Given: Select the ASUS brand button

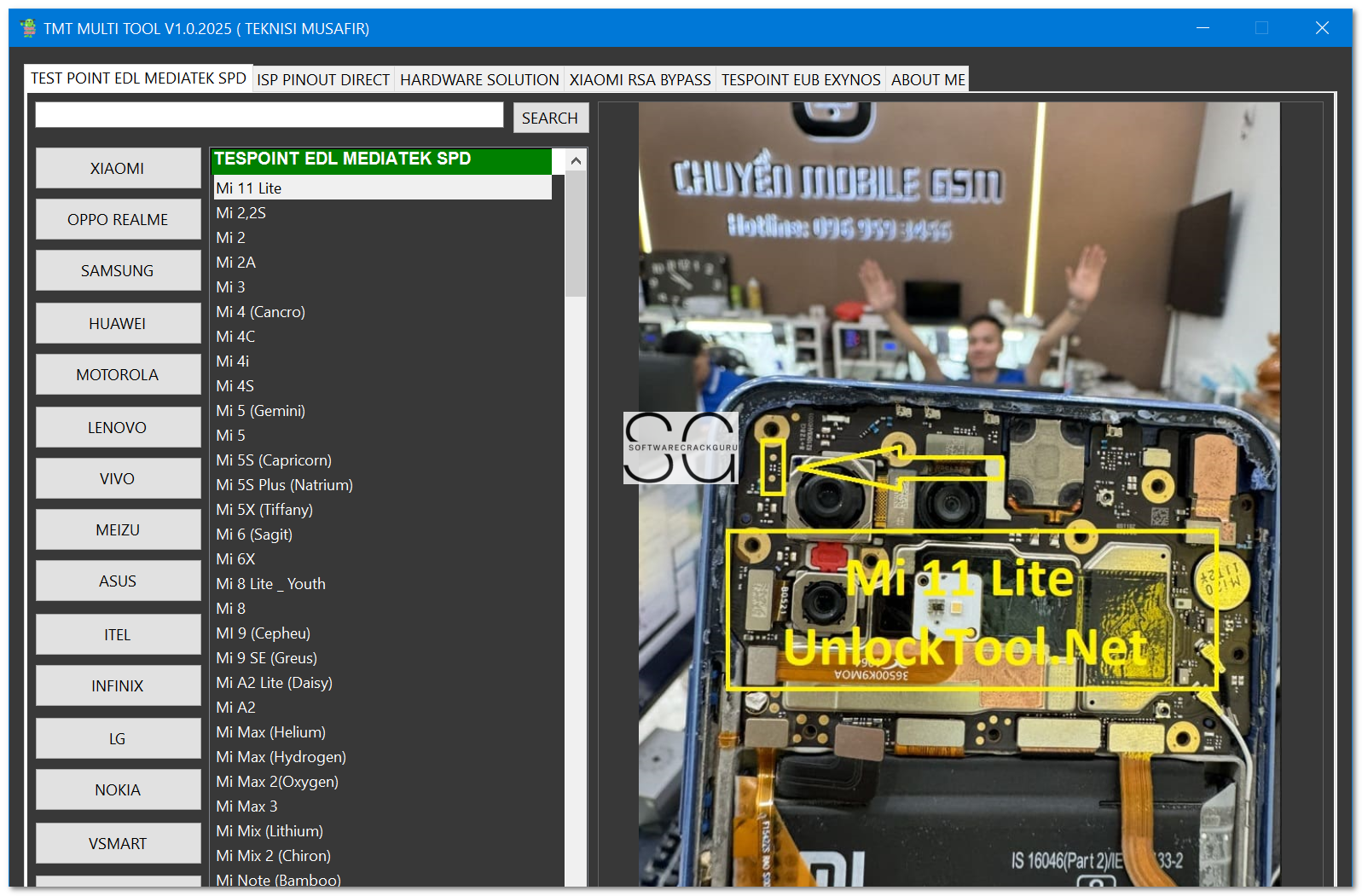Looking at the screenshot, I should [118, 581].
